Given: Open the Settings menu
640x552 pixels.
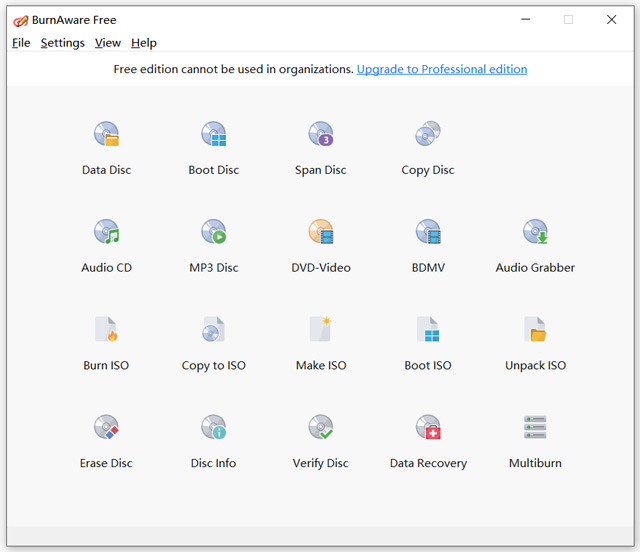Looking at the screenshot, I should (62, 43).
